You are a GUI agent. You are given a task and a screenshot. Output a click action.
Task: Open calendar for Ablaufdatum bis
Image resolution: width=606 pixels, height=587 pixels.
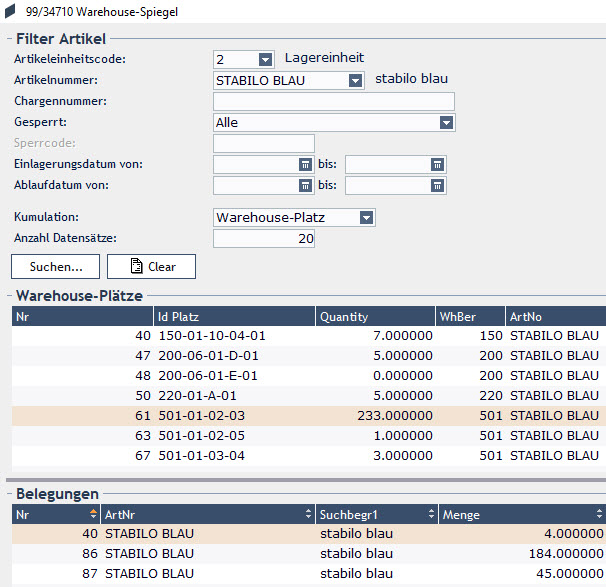click(x=437, y=185)
